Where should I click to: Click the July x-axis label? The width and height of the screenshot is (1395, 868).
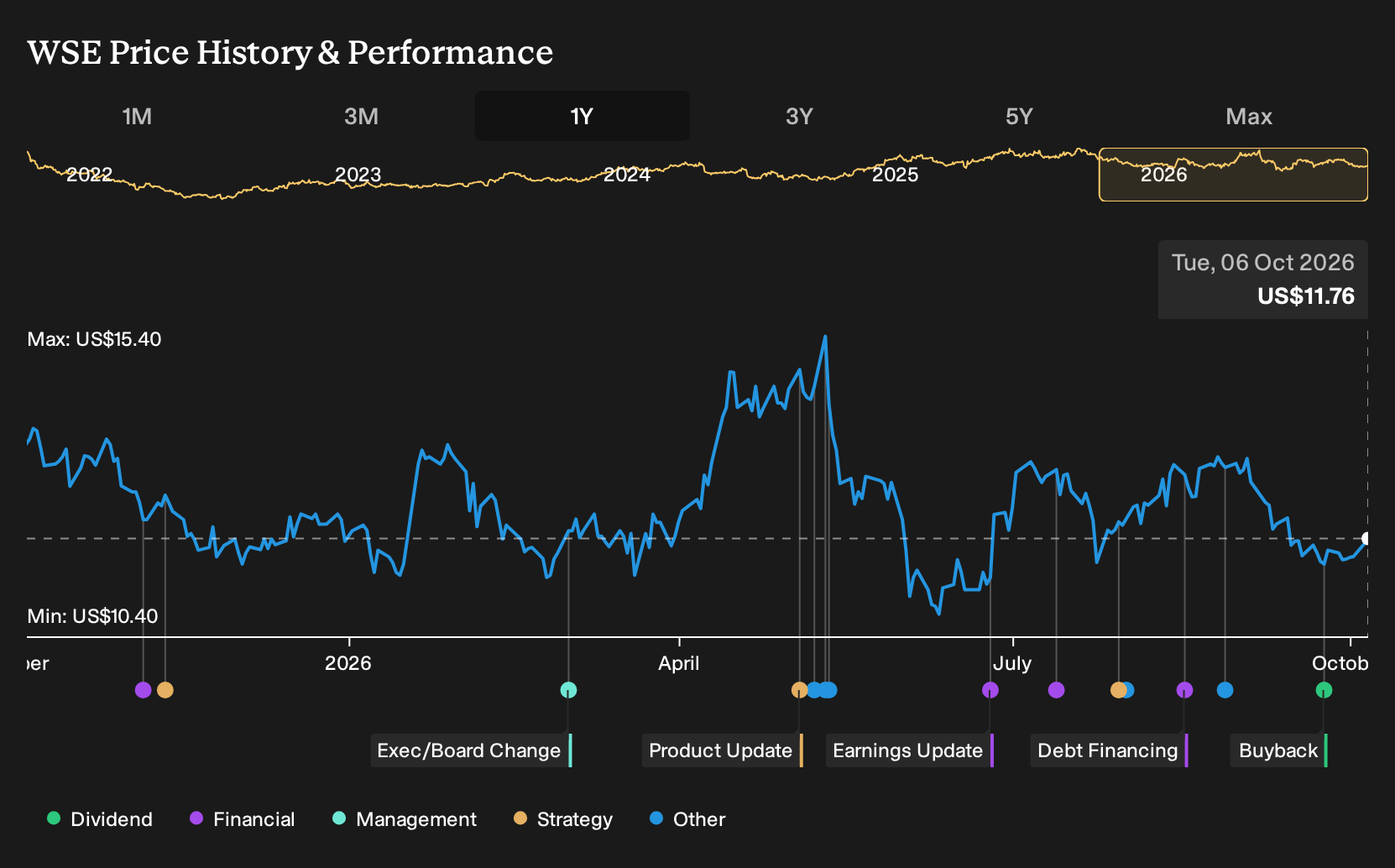(1012, 663)
